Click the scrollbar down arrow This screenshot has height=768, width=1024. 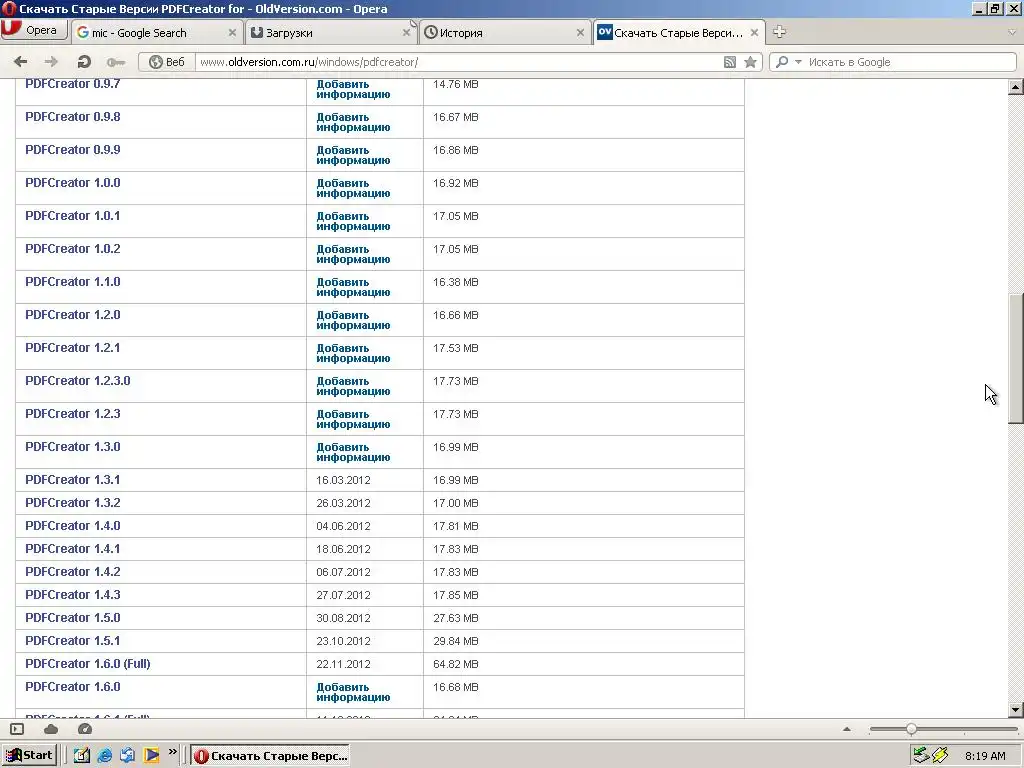(1015, 710)
